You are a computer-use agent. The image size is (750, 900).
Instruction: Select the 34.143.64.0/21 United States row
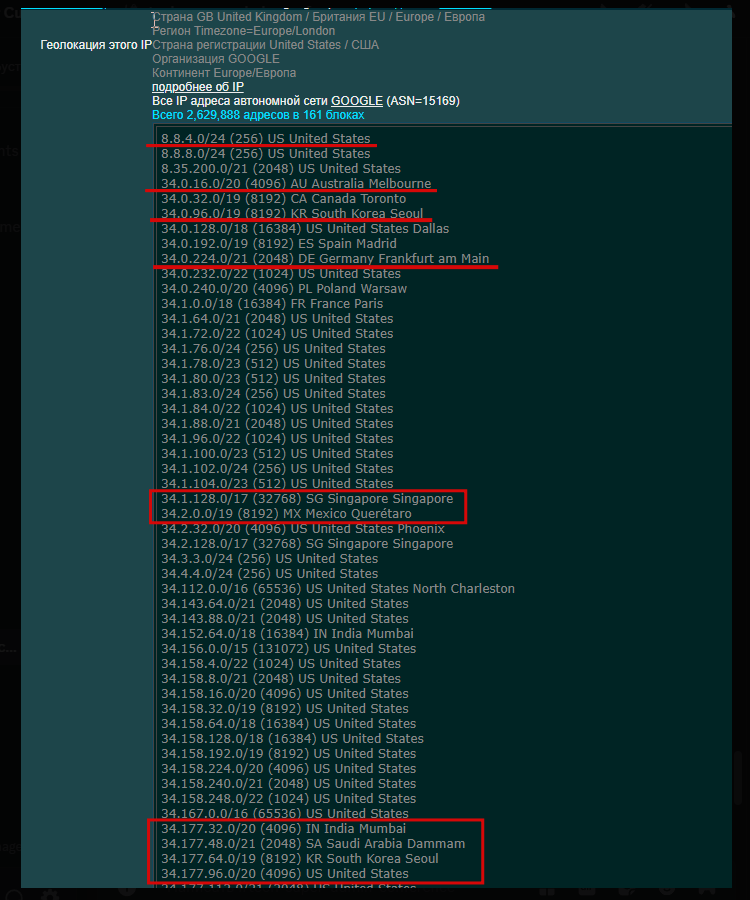click(x=285, y=603)
